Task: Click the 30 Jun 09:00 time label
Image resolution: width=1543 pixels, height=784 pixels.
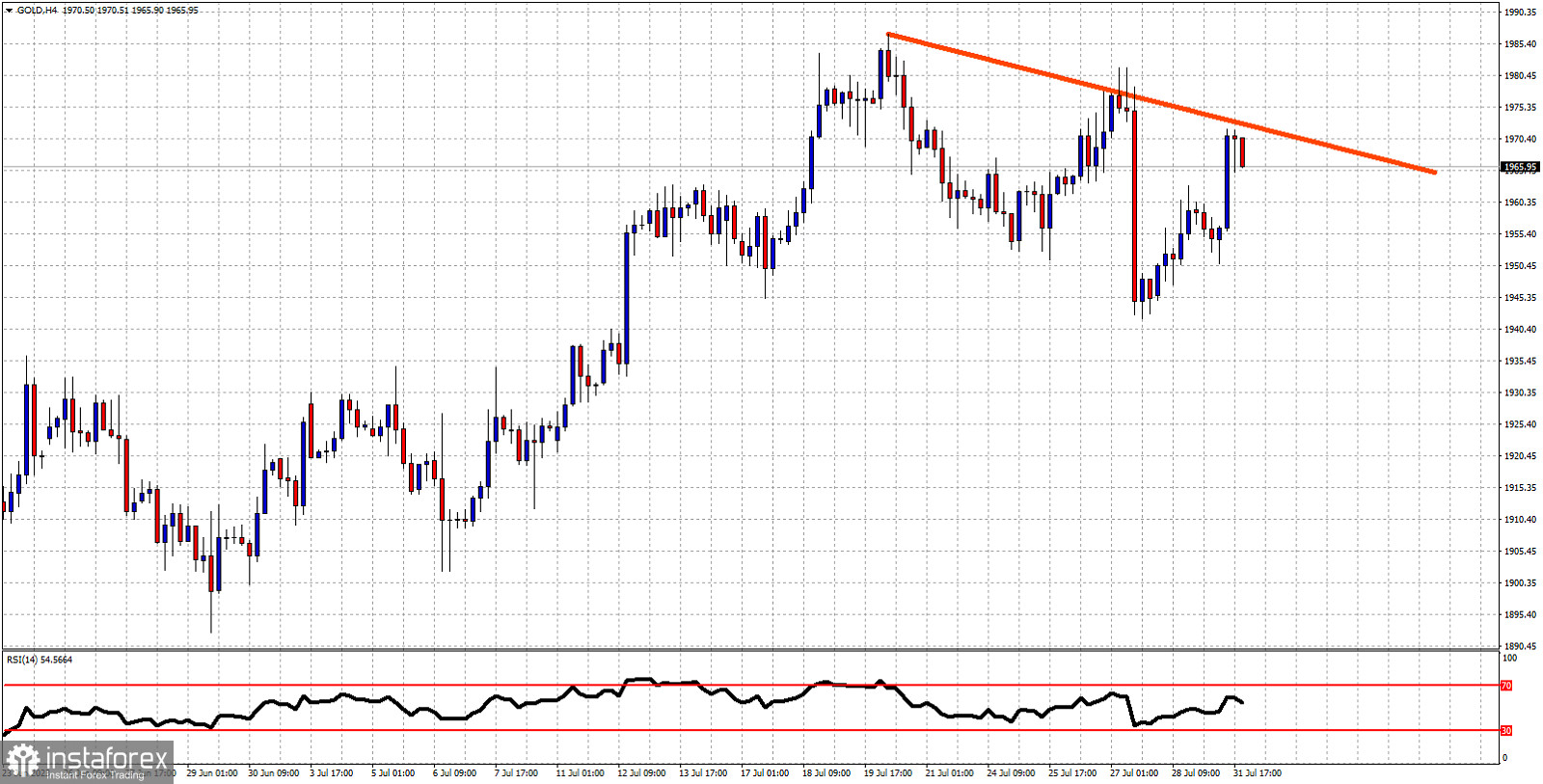Action: (x=274, y=773)
